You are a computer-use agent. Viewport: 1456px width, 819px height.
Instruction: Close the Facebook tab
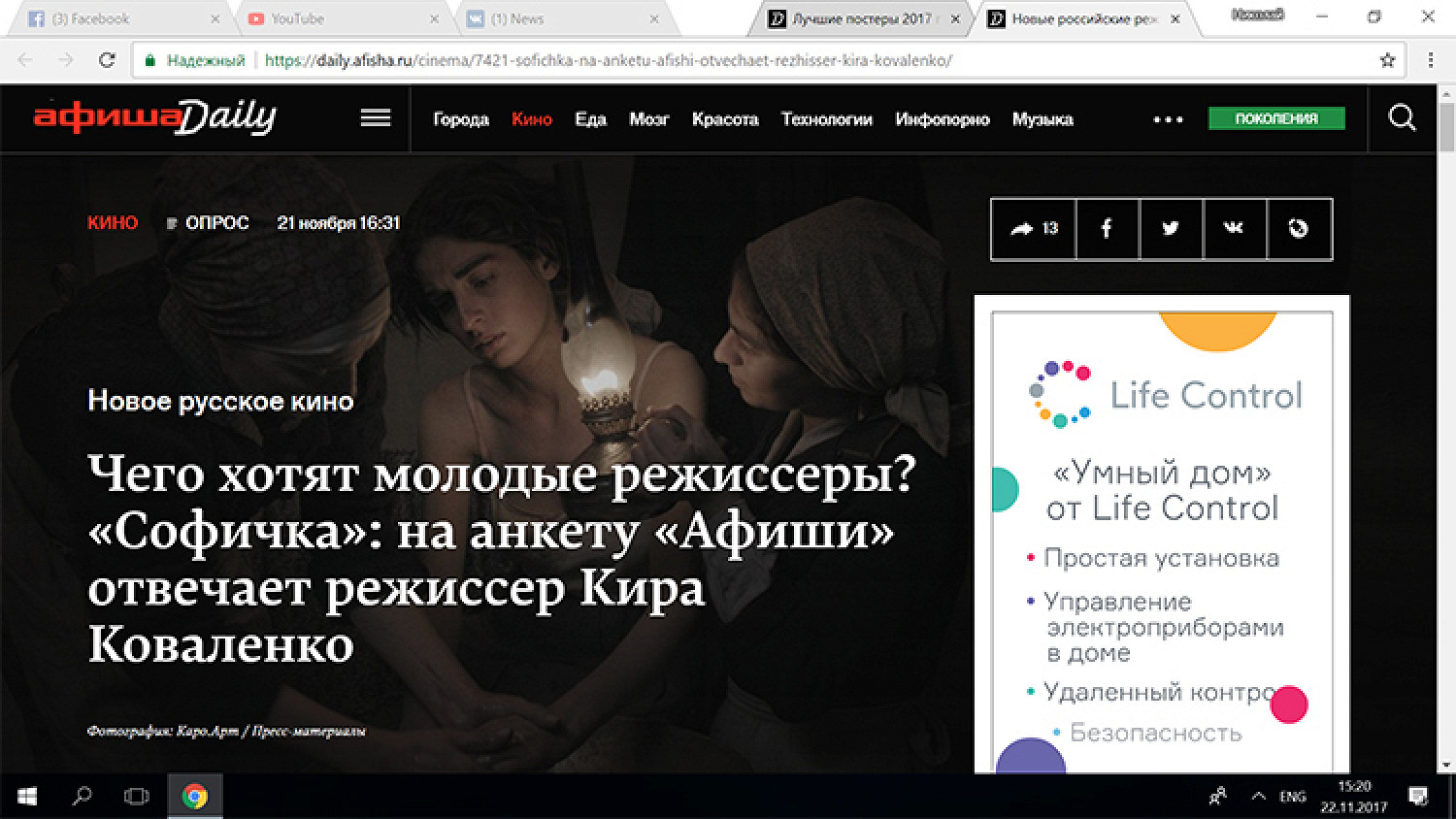(x=215, y=18)
